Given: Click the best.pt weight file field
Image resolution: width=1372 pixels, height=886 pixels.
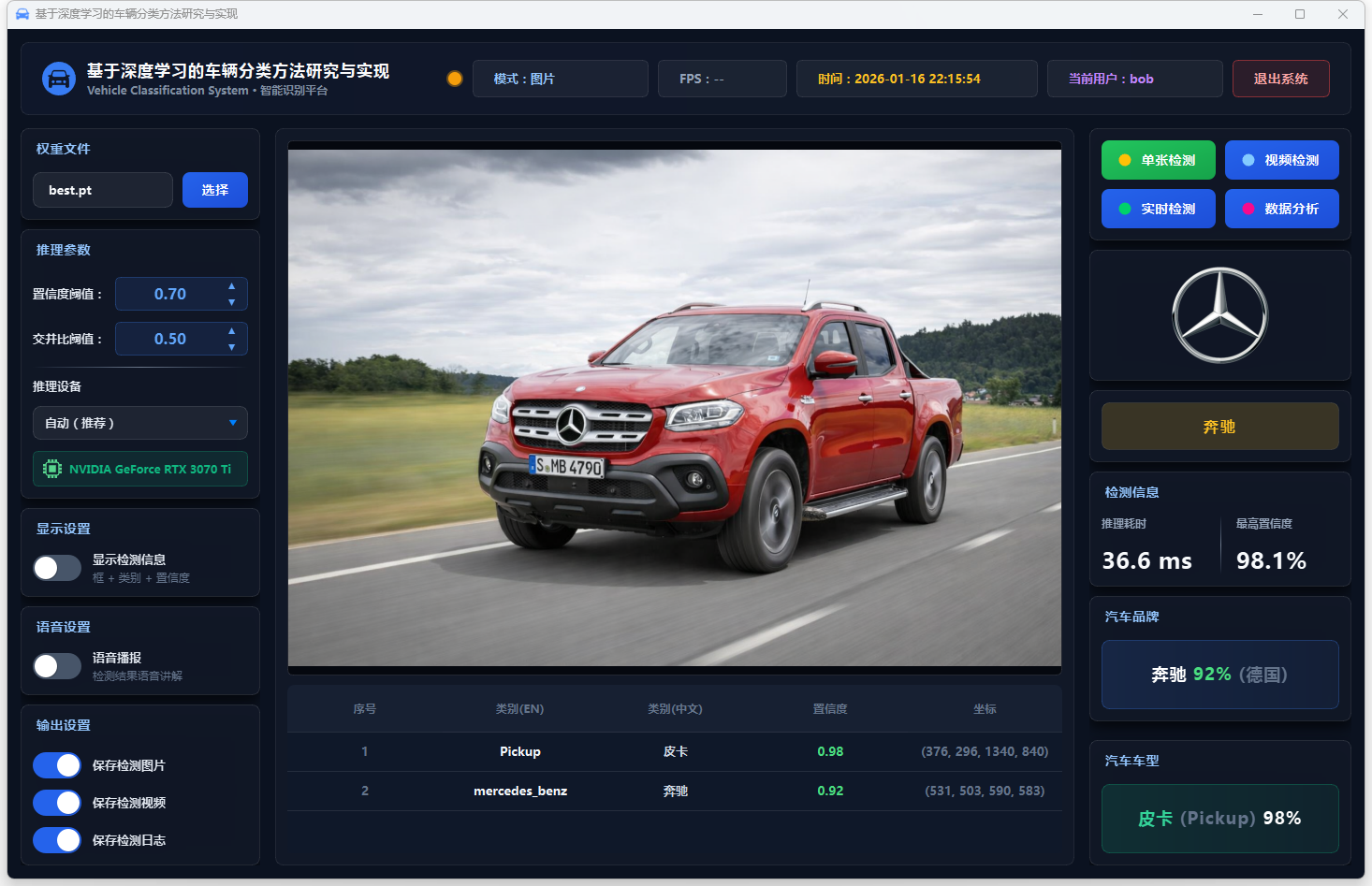Looking at the screenshot, I should click(103, 190).
